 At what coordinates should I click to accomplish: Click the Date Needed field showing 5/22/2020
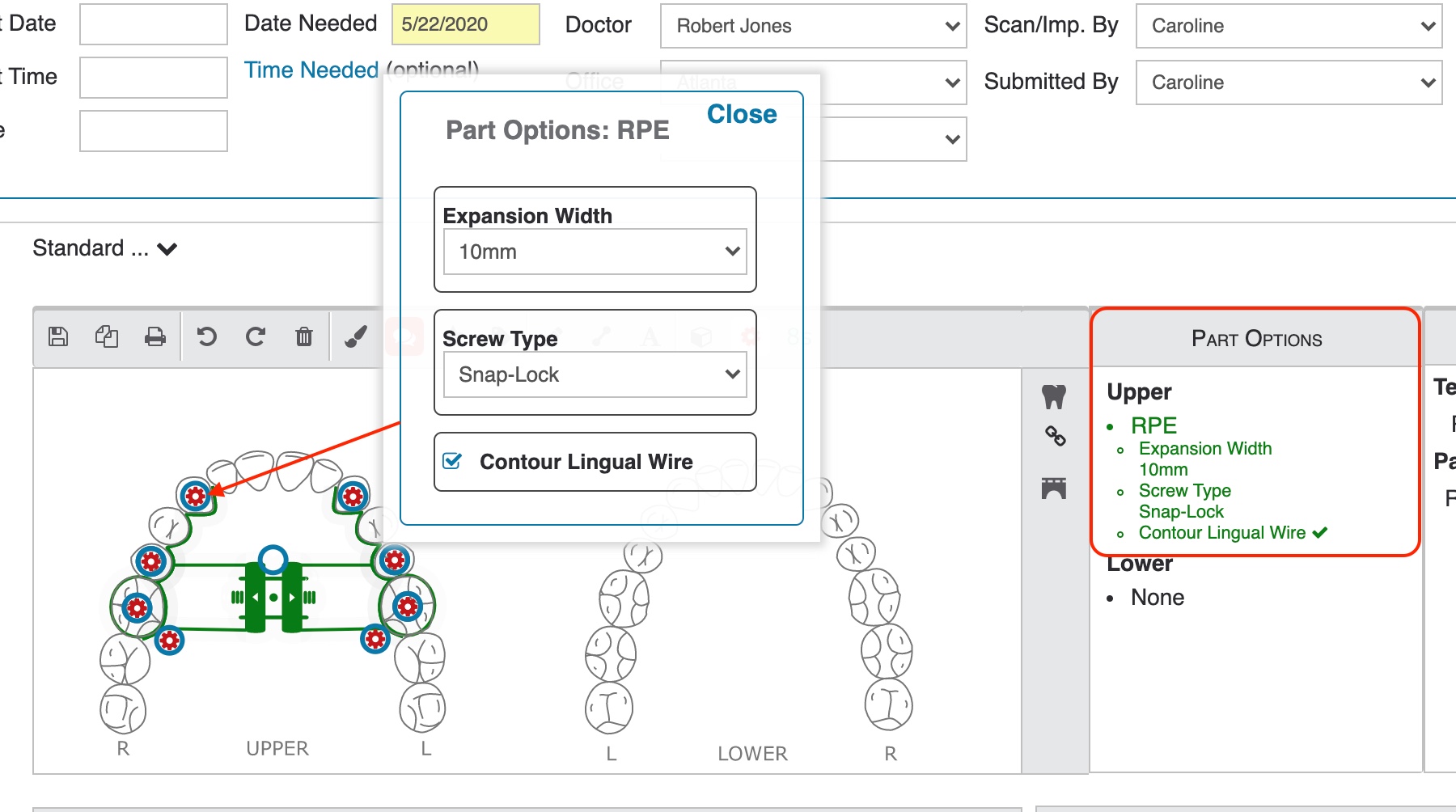tap(465, 24)
